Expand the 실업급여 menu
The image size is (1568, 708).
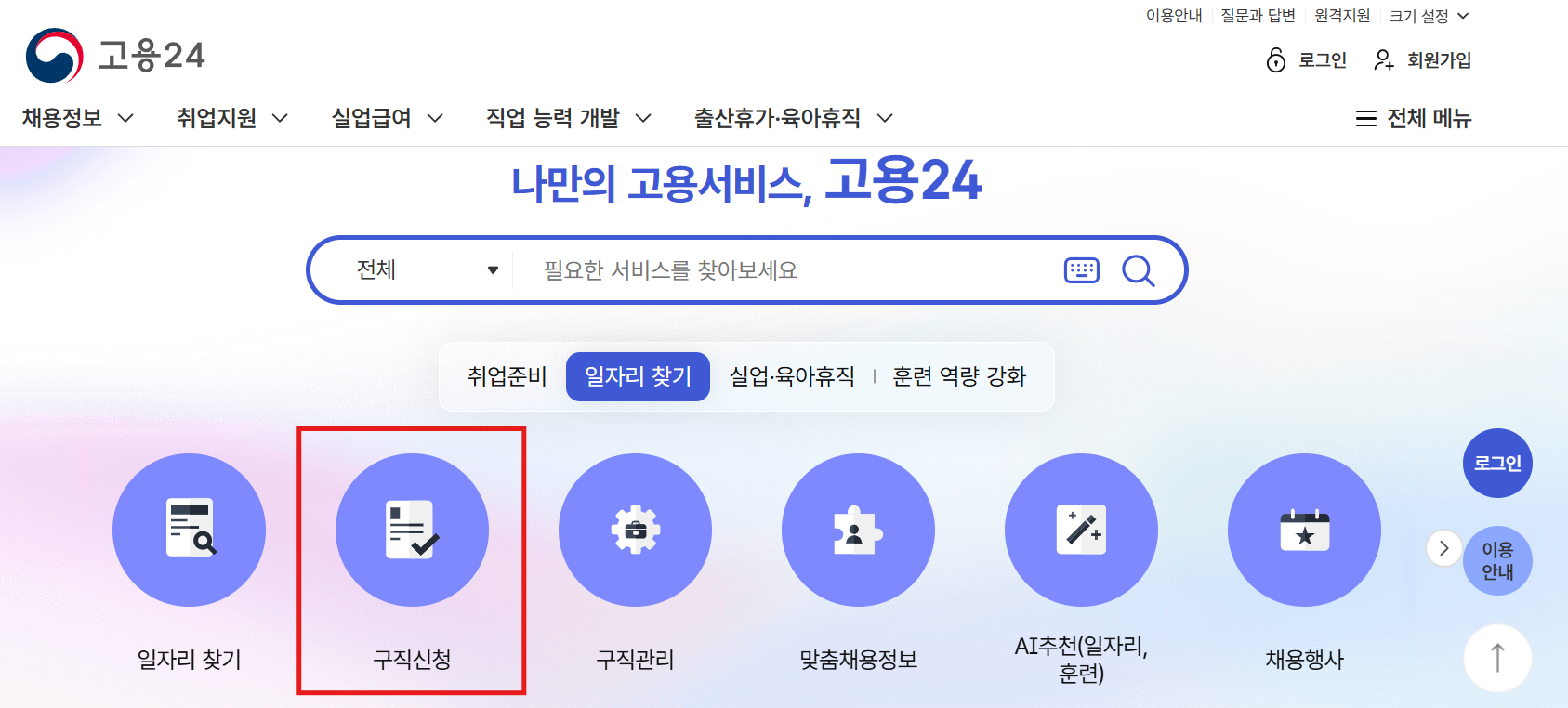coord(388,118)
